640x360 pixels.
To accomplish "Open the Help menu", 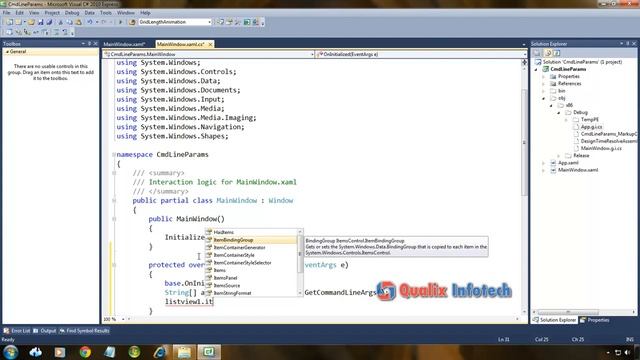I will point(145,13).
